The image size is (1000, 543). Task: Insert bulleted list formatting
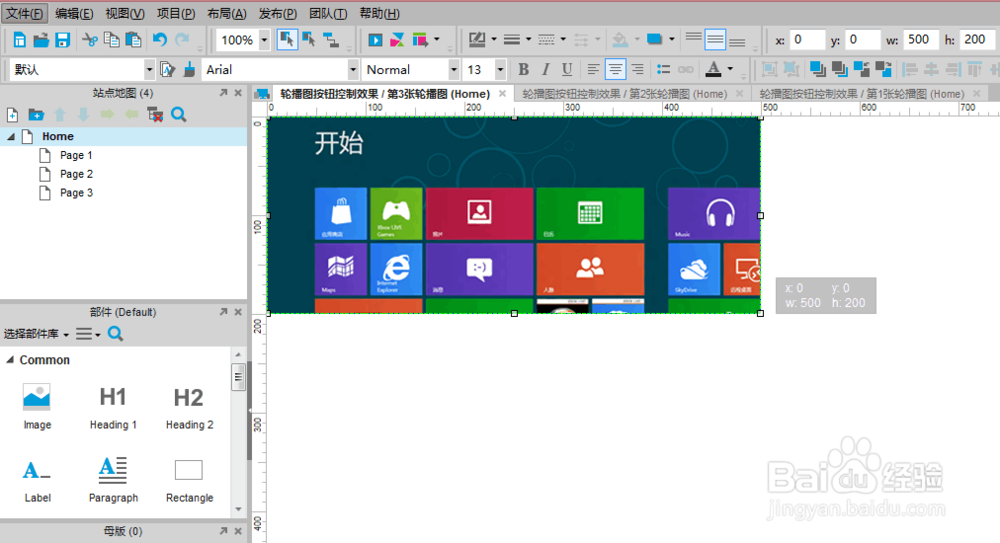point(663,70)
